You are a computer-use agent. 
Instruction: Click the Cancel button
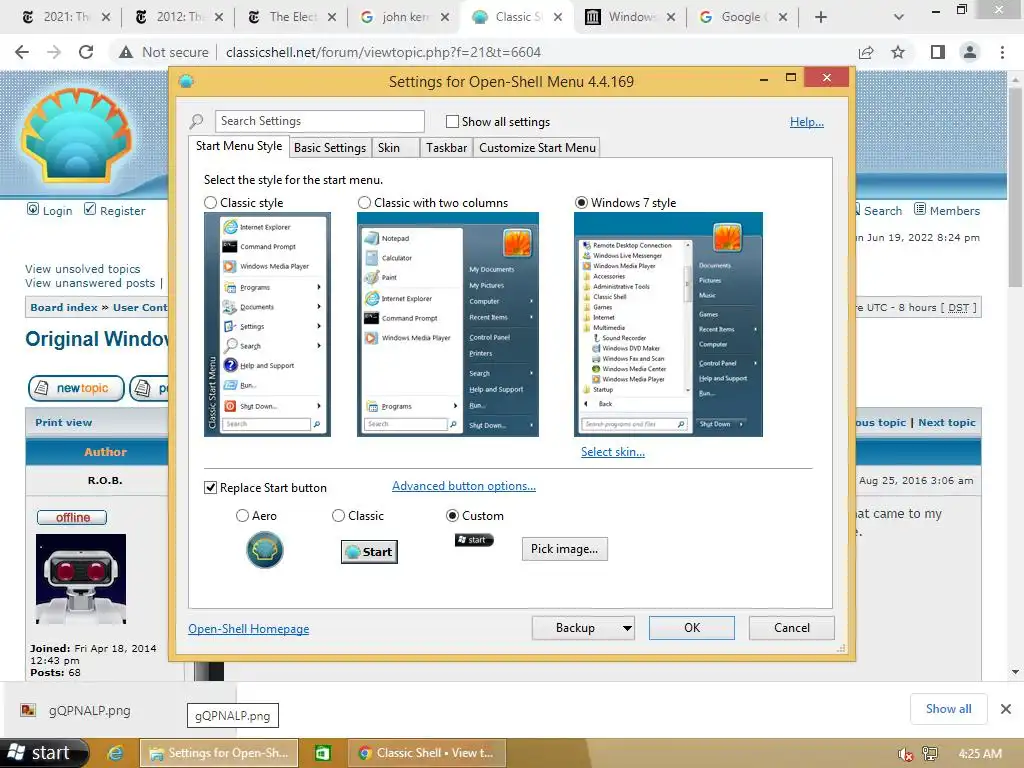792,628
